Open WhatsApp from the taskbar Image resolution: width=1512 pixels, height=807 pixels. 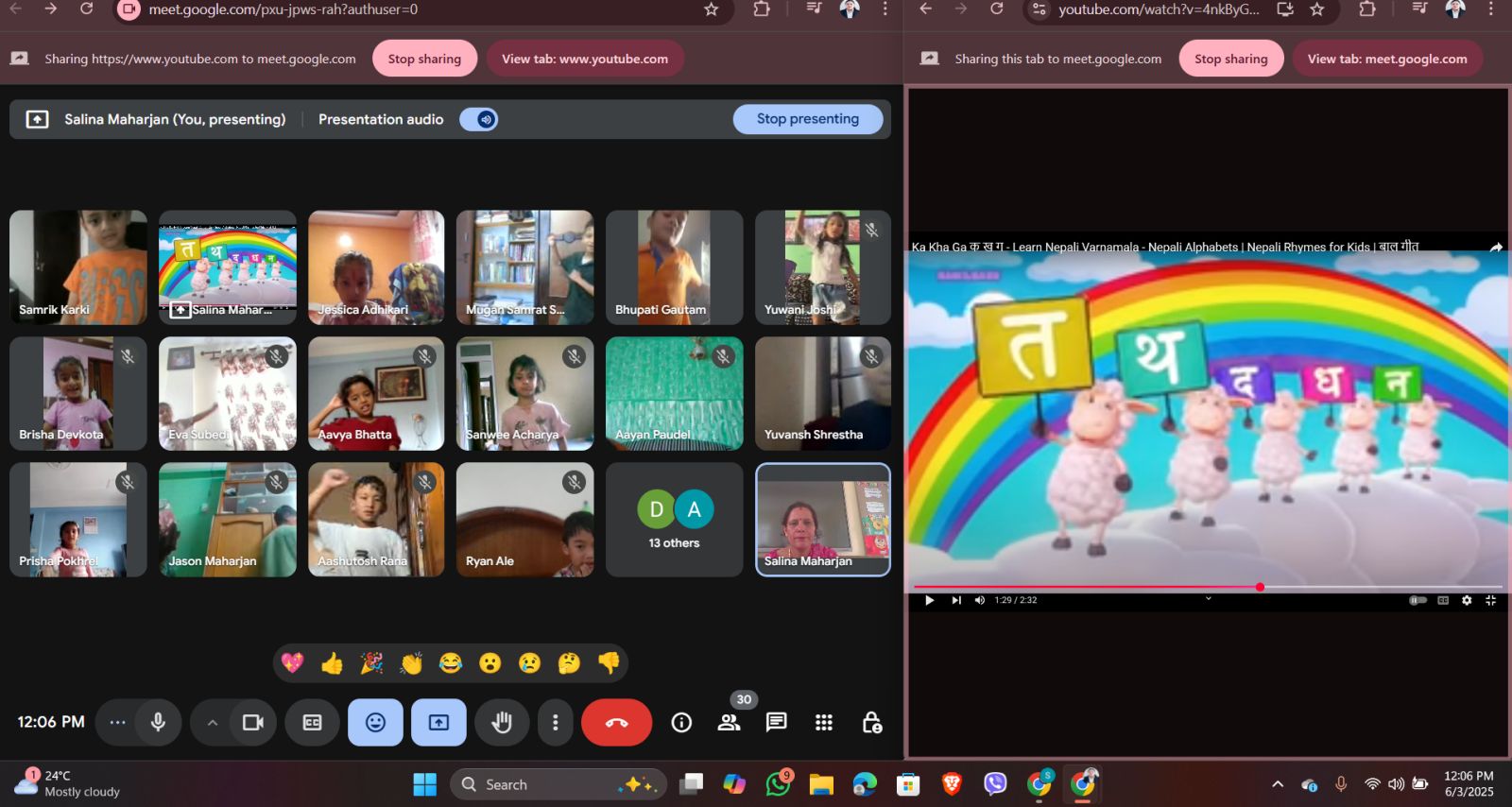(x=779, y=784)
